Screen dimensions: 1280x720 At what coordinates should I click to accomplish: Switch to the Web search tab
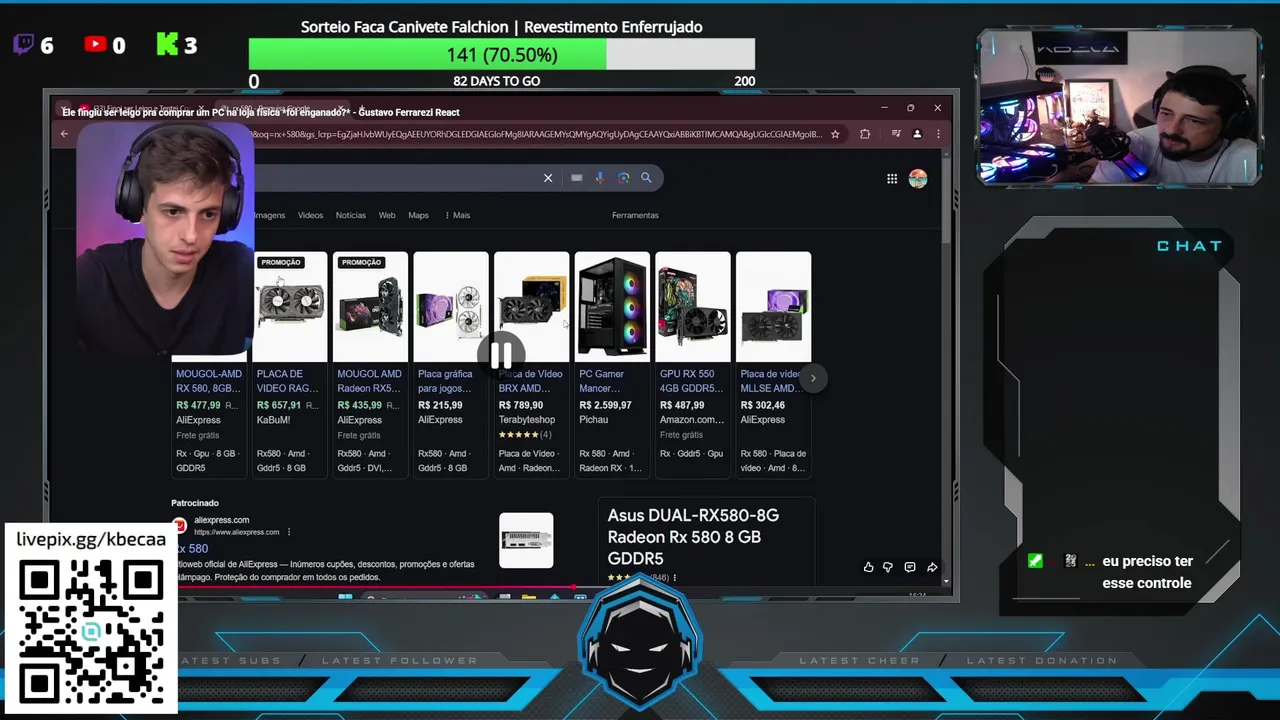(x=387, y=215)
